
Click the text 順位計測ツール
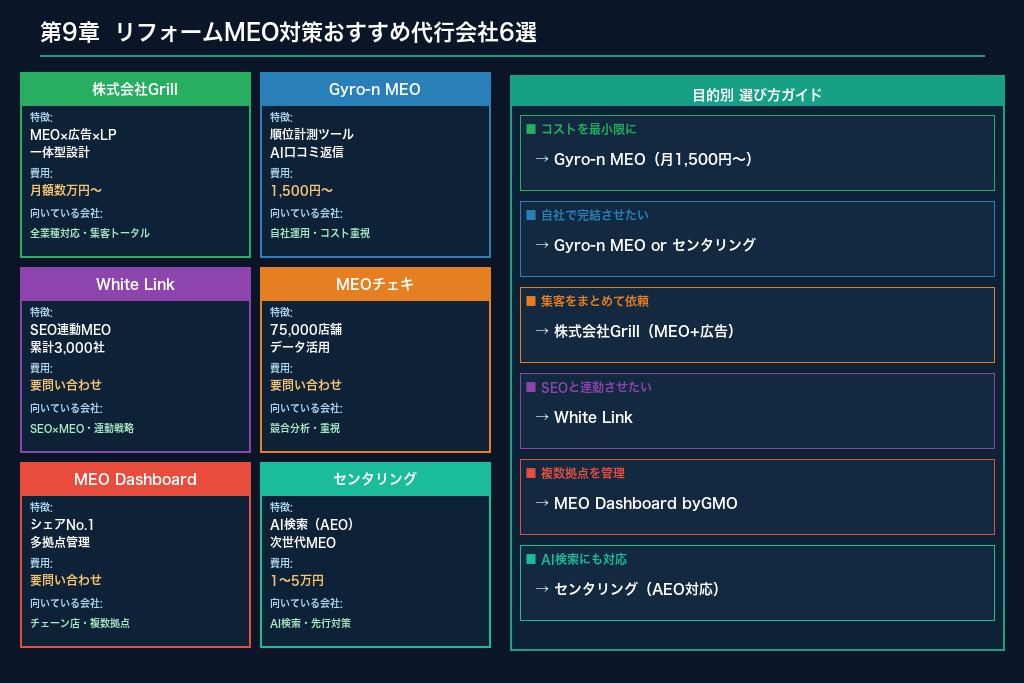(x=312, y=135)
